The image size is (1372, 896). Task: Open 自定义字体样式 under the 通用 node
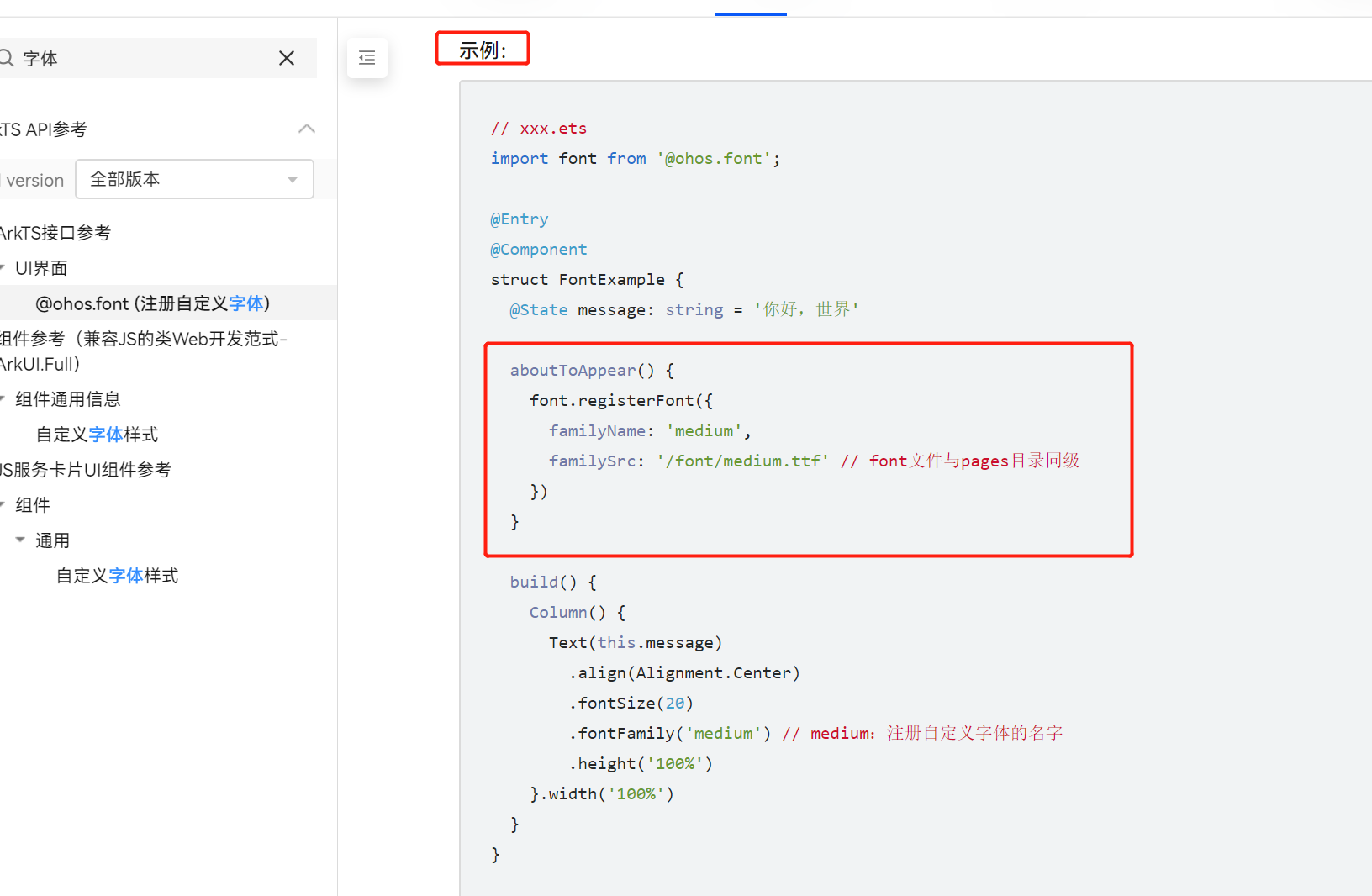[117, 576]
